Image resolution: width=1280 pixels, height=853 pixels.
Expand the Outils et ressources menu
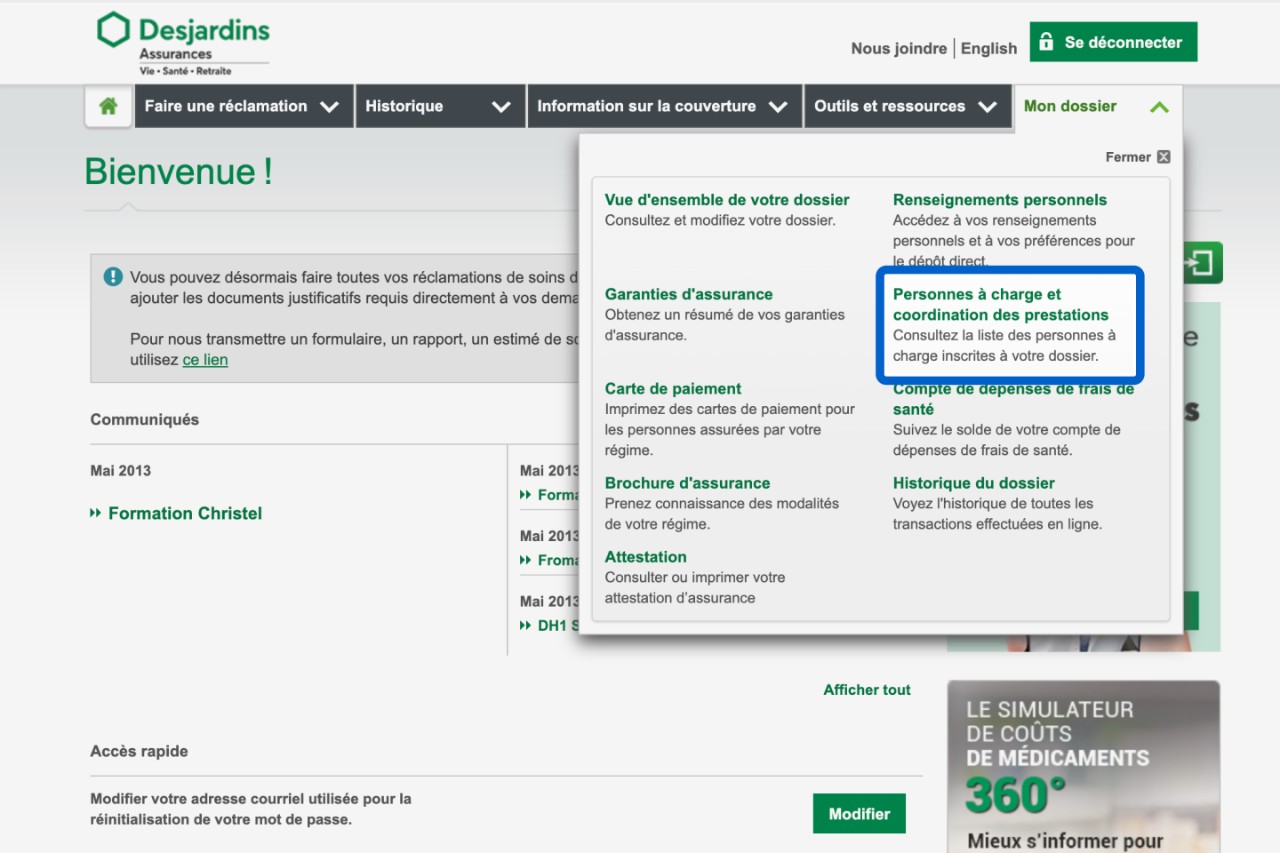905,106
